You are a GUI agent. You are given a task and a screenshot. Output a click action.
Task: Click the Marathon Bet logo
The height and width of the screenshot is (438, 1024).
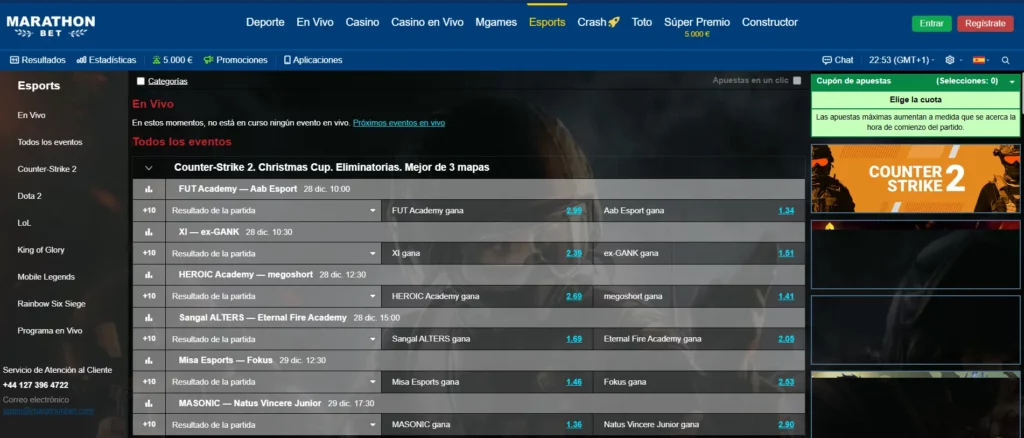click(x=51, y=25)
